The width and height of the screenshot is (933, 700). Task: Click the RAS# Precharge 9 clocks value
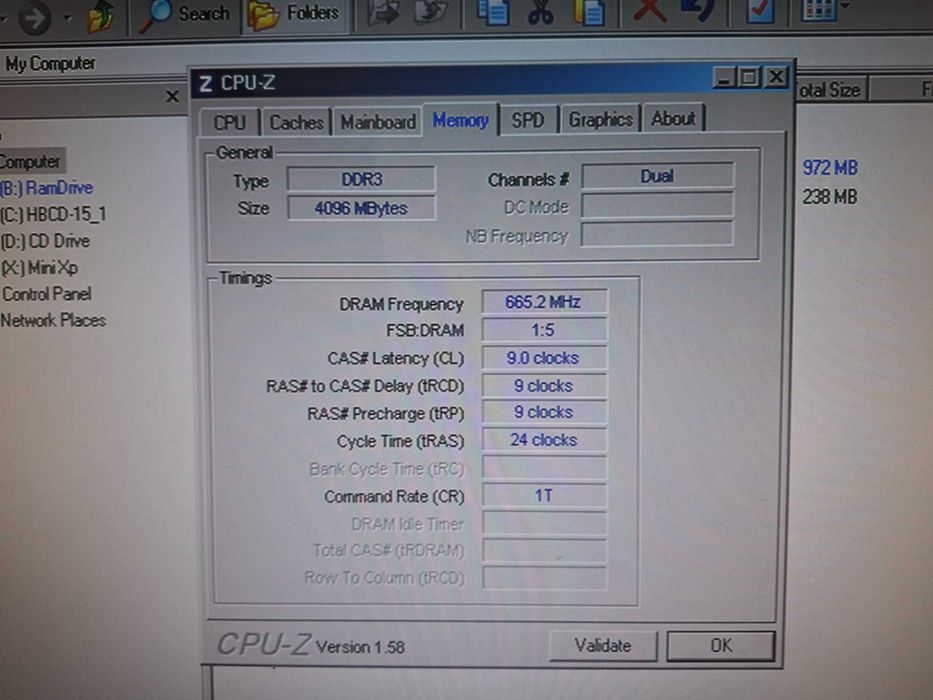point(544,412)
